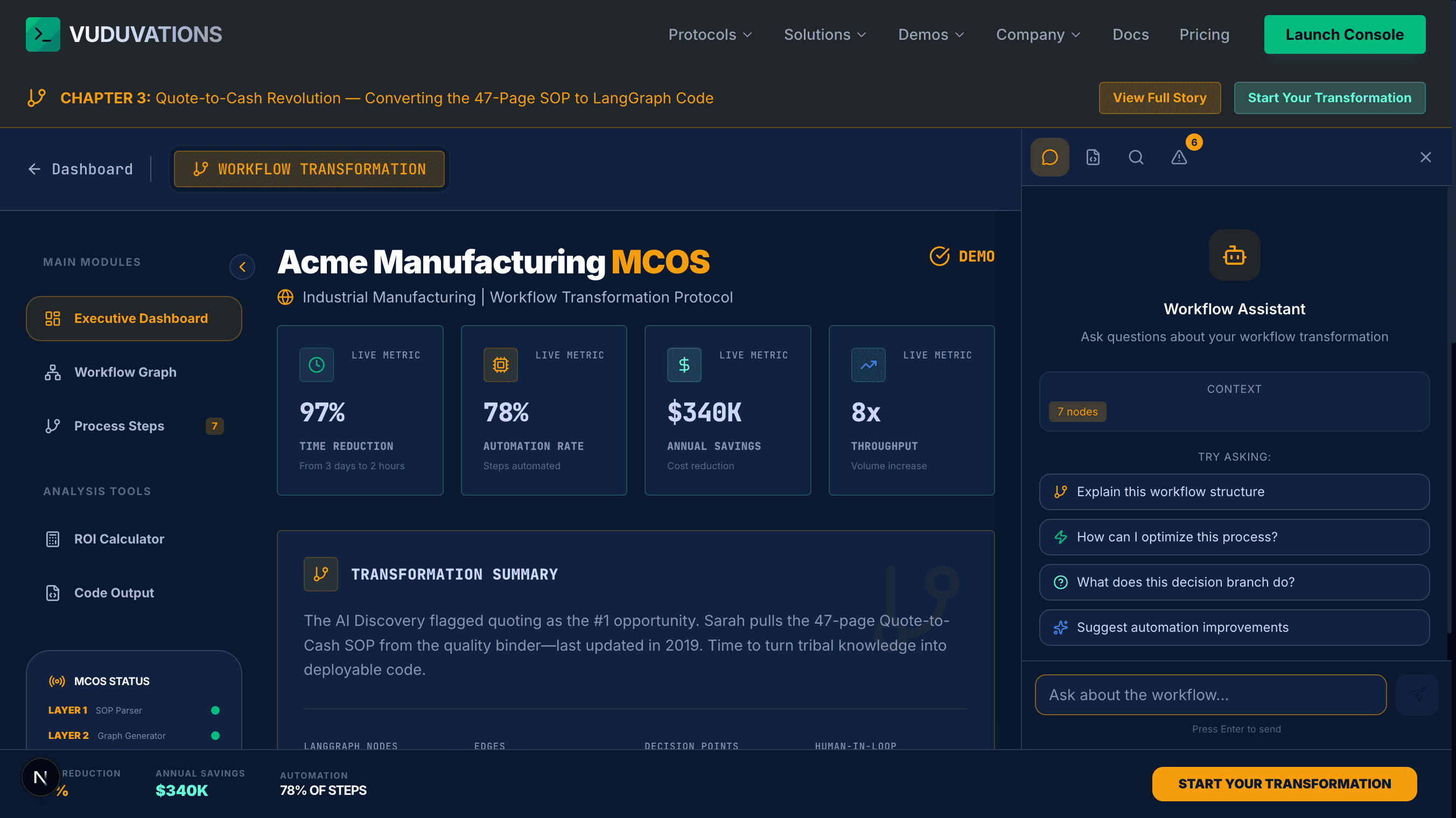Expand the Protocols dropdown menu

(x=710, y=34)
